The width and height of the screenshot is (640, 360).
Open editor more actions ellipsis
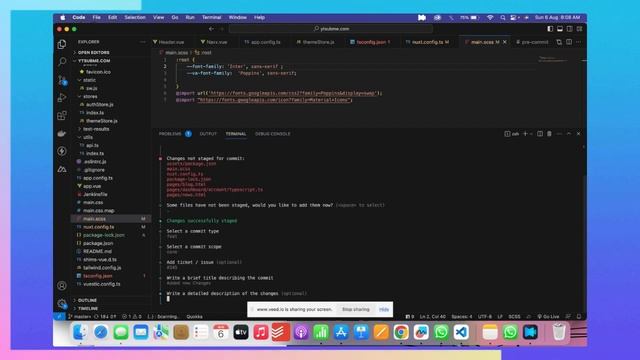pos(578,42)
